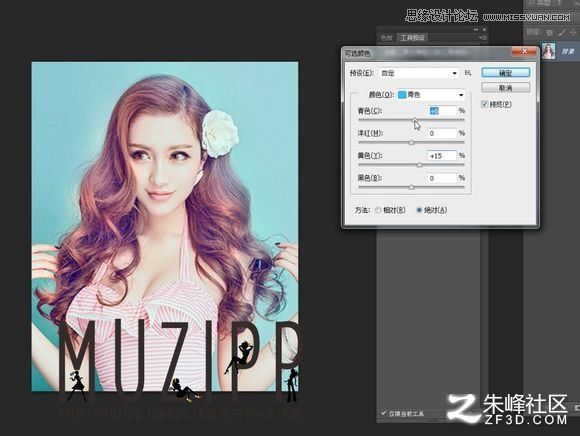Collapse the tool presets panel with double-arrow icon
This screenshot has height=436, width=580.
point(476,29)
